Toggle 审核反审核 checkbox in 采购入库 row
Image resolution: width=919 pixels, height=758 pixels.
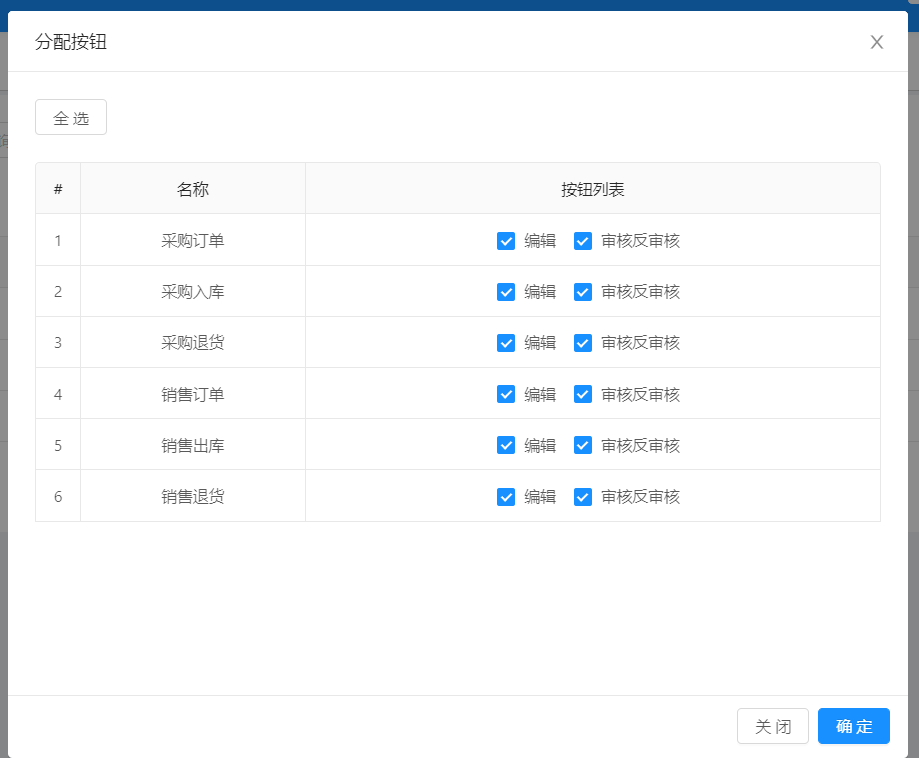click(x=583, y=292)
